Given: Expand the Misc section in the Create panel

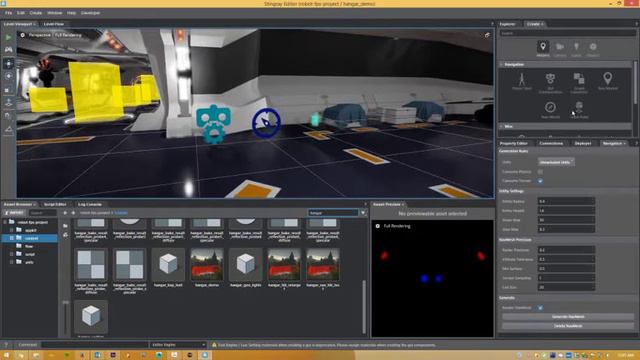Looking at the screenshot, I should pos(502,127).
